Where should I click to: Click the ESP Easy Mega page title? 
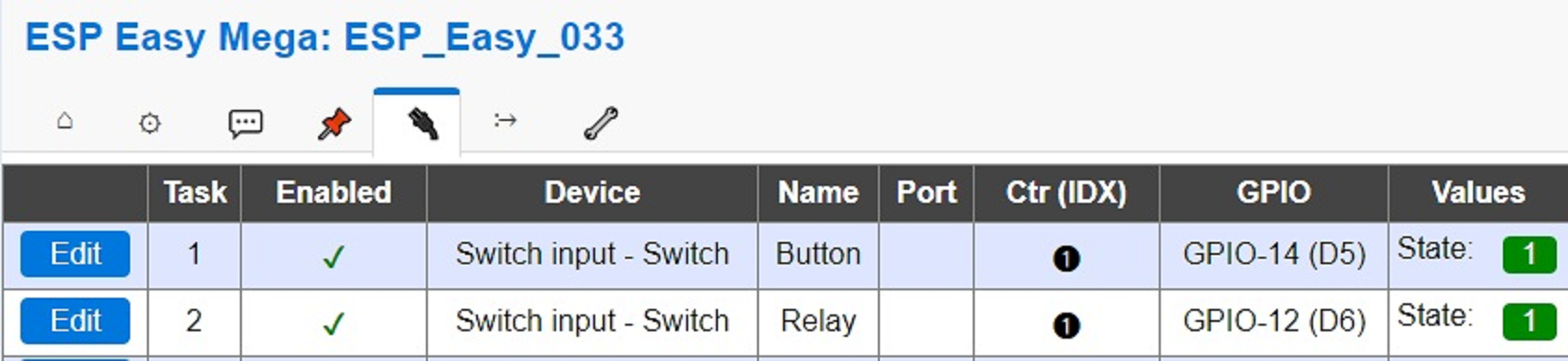click(x=325, y=38)
